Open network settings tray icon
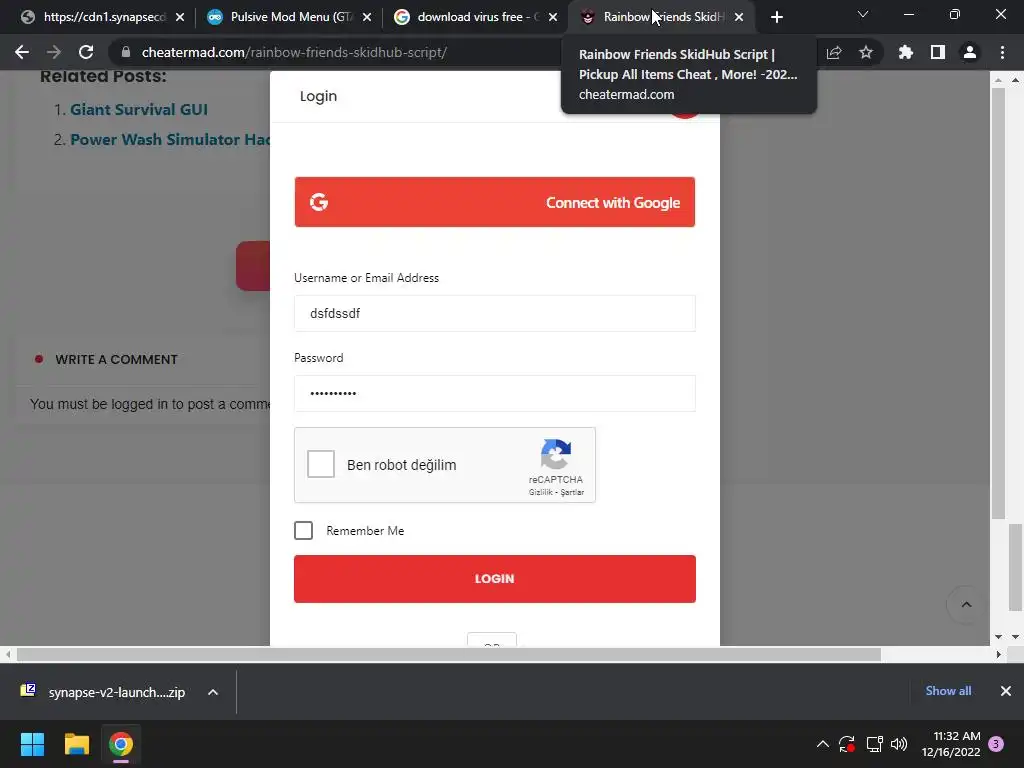The width and height of the screenshot is (1024, 768). click(x=874, y=744)
